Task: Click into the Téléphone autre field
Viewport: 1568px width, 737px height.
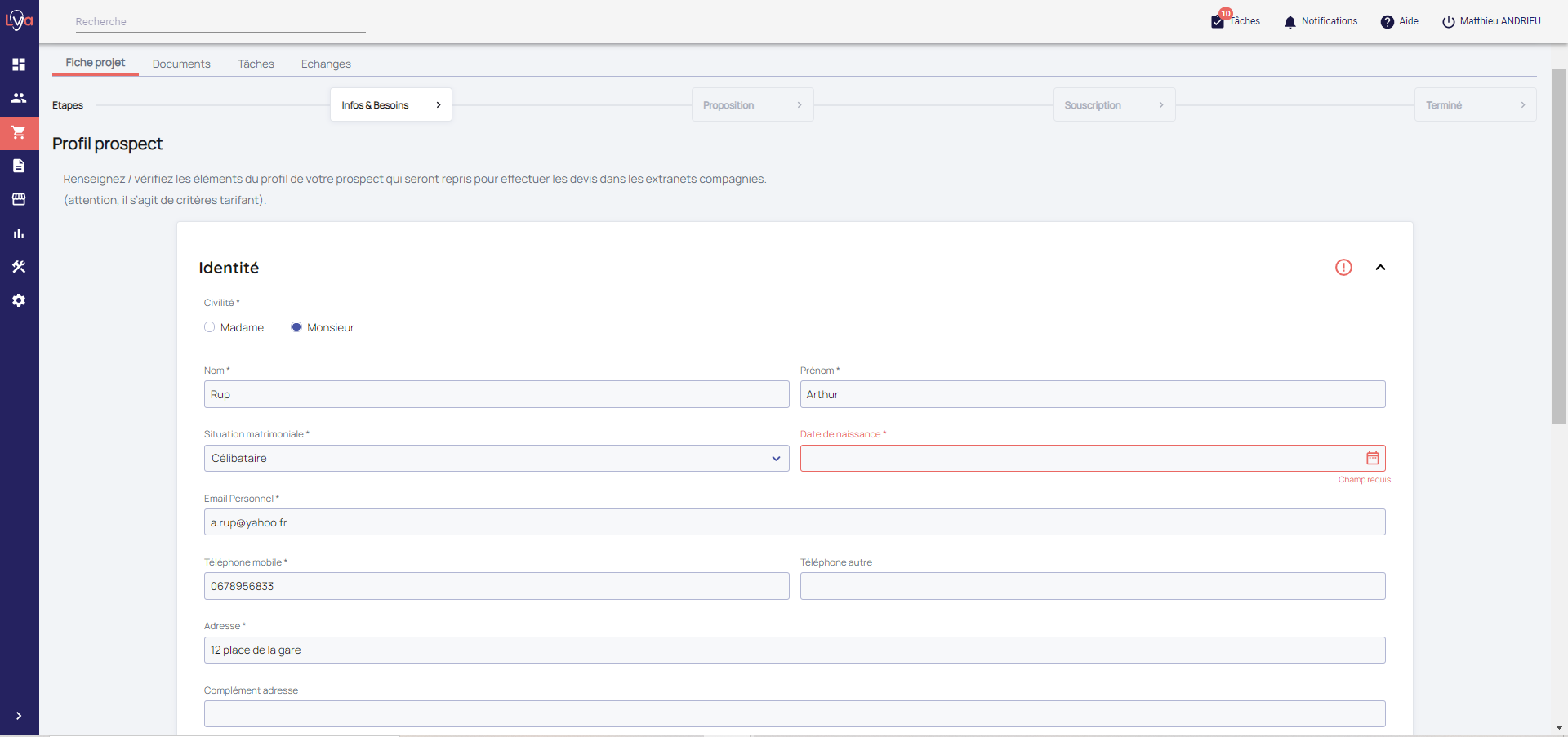Action: 1092,586
